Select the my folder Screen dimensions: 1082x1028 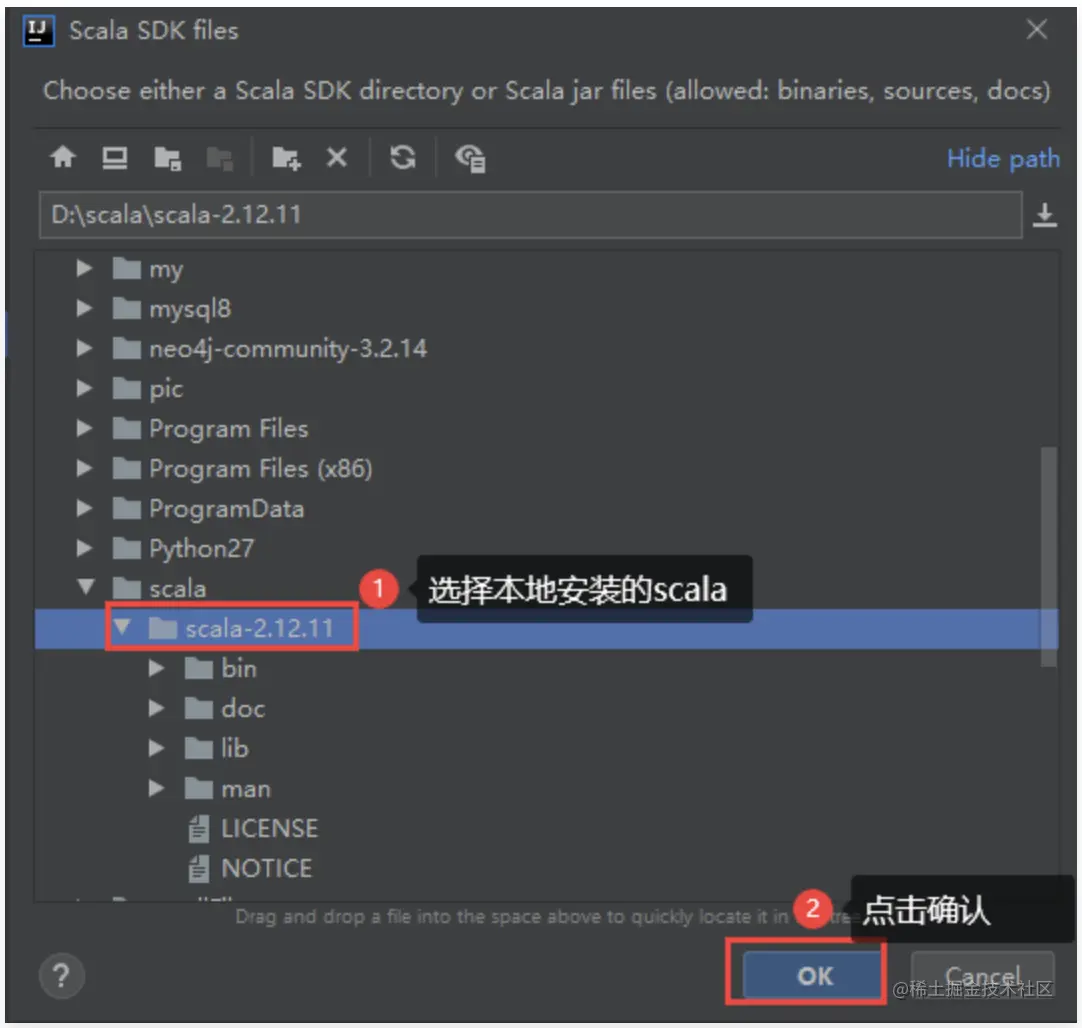pyautogui.click(x=148, y=268)
